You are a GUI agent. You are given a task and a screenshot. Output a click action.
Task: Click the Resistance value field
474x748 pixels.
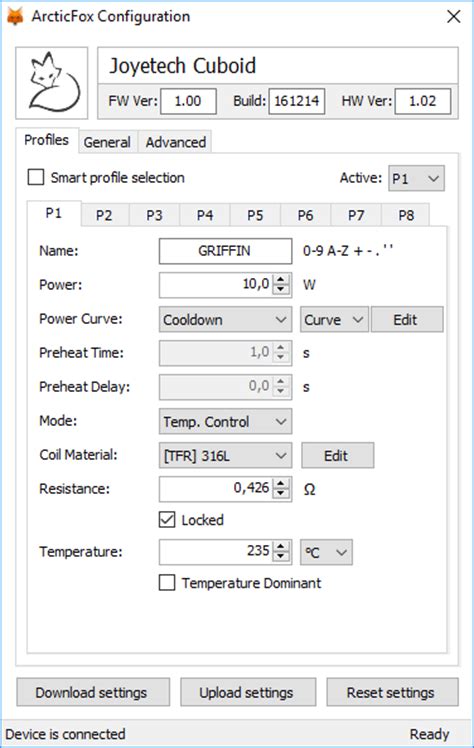click(x=216, y=488)
